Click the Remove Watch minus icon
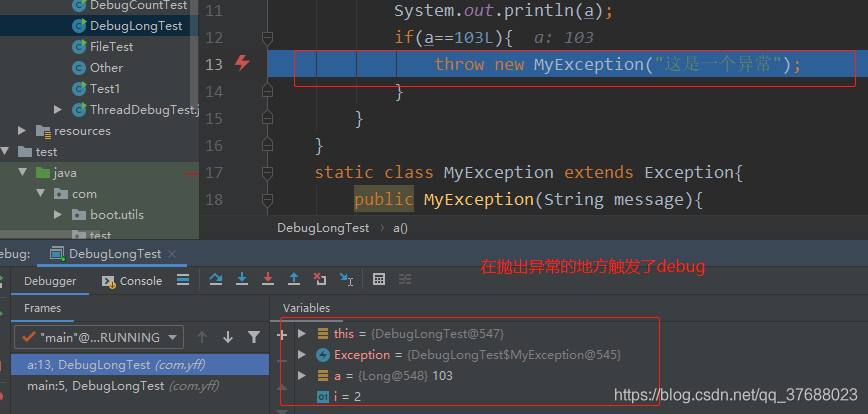The height and width of the screenshot is (414, 868). [282, 360]
